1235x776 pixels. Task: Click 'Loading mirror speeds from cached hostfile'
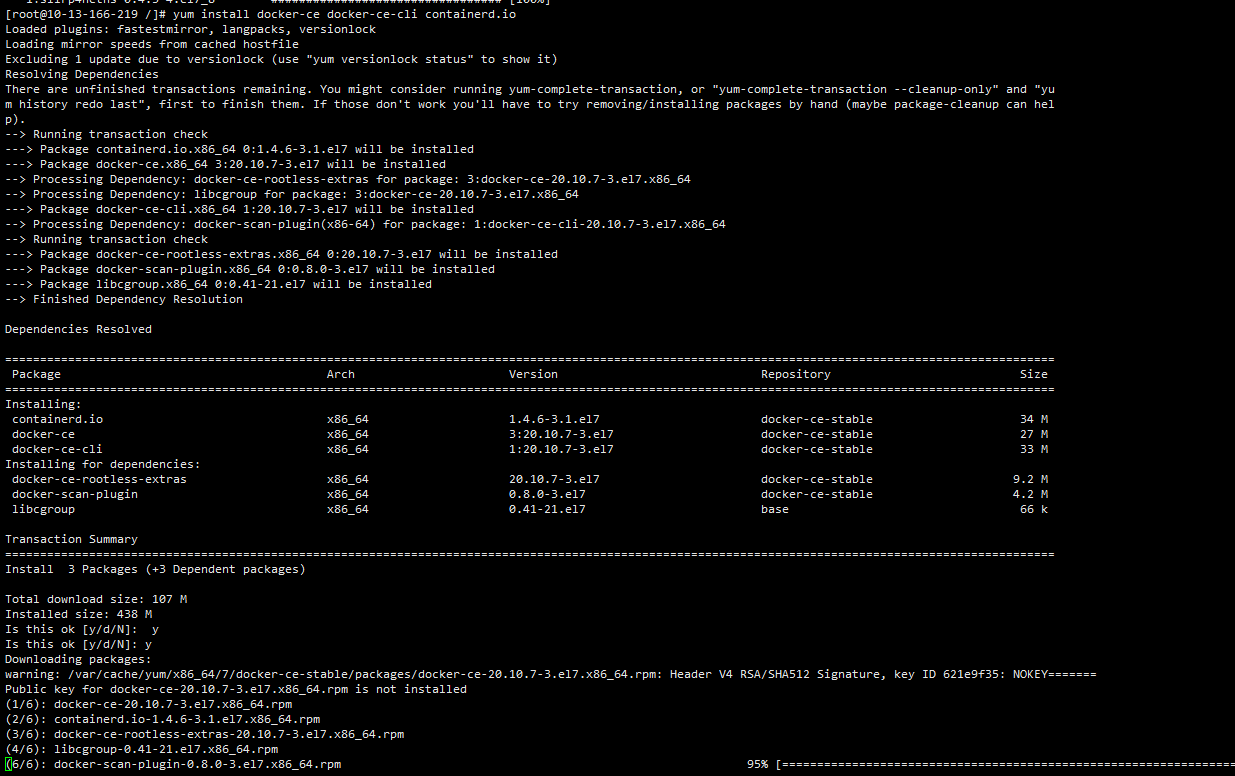(x=152, y=44)
